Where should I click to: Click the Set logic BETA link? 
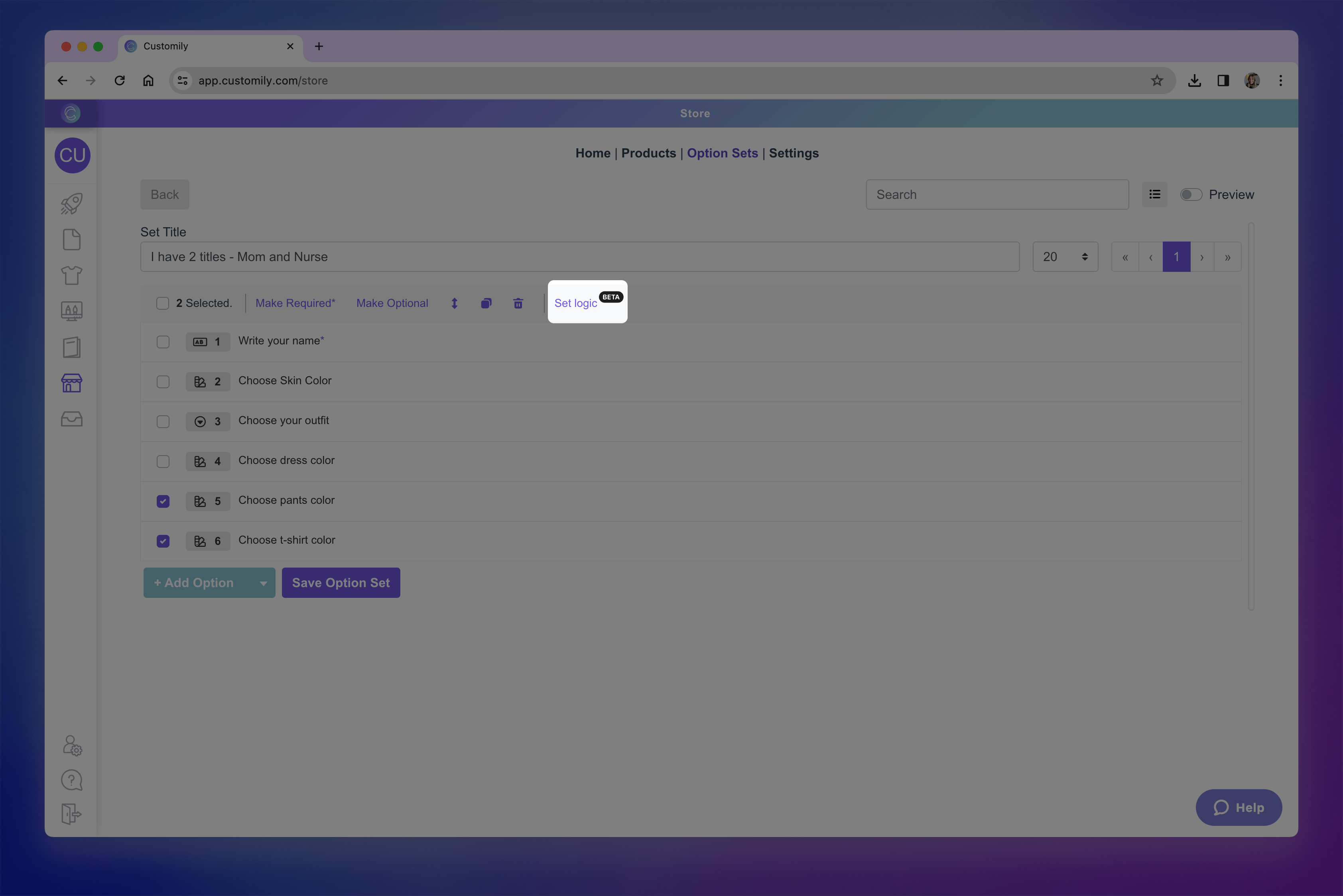(576, 303)
